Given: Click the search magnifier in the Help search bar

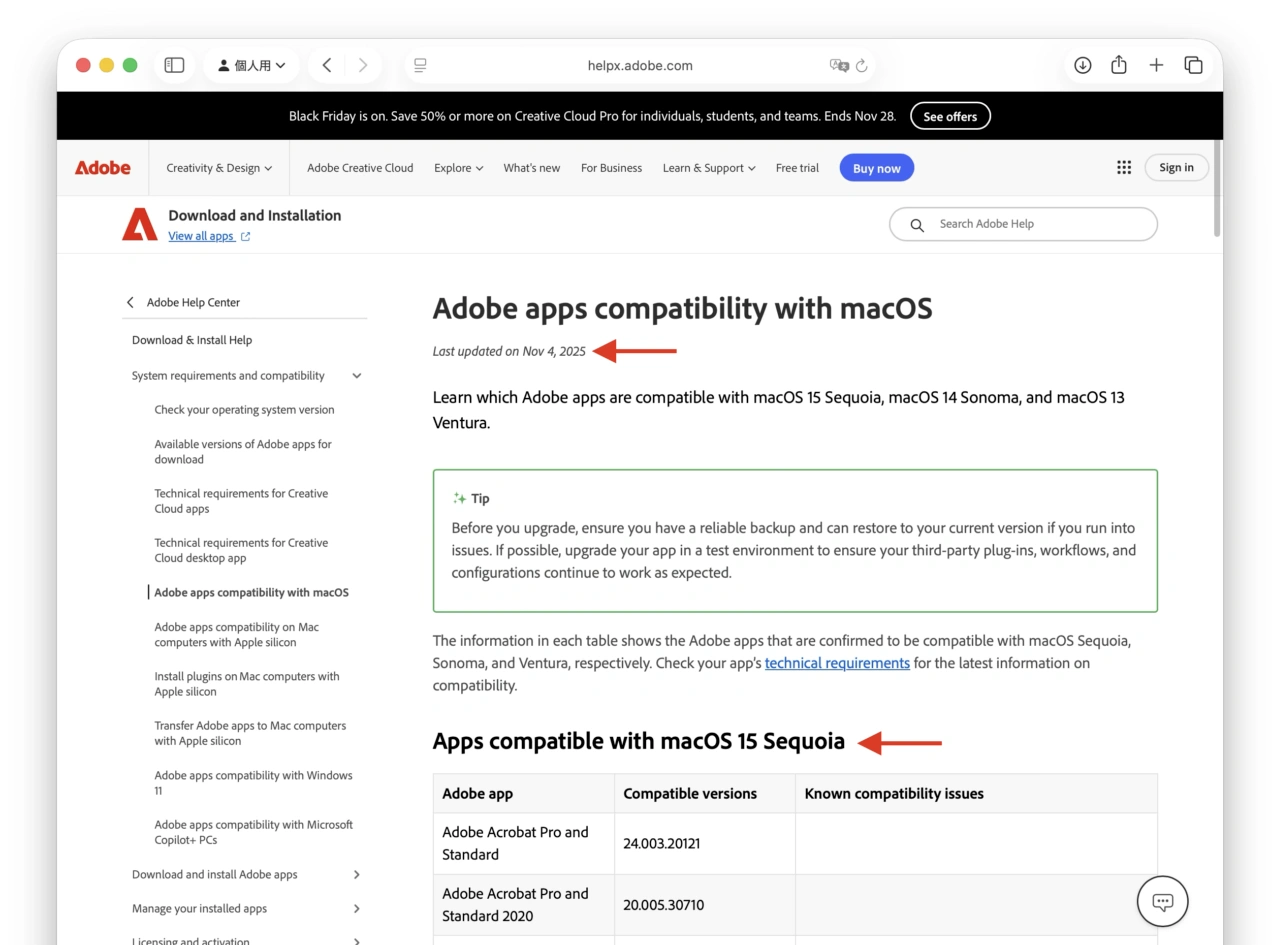Looking at the screenshot, I should pos(917,225).
